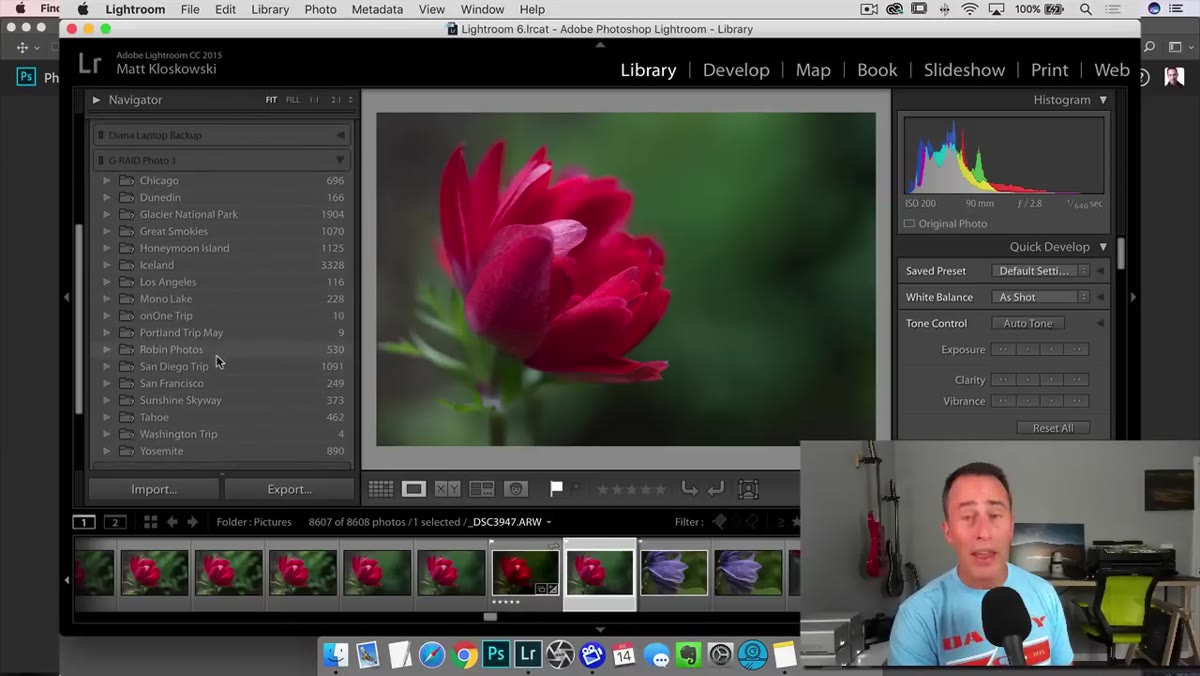This screenshot has height=676, width=1200.
Task: Set photo rating with fifth star
Action: (x=660, y=489)
